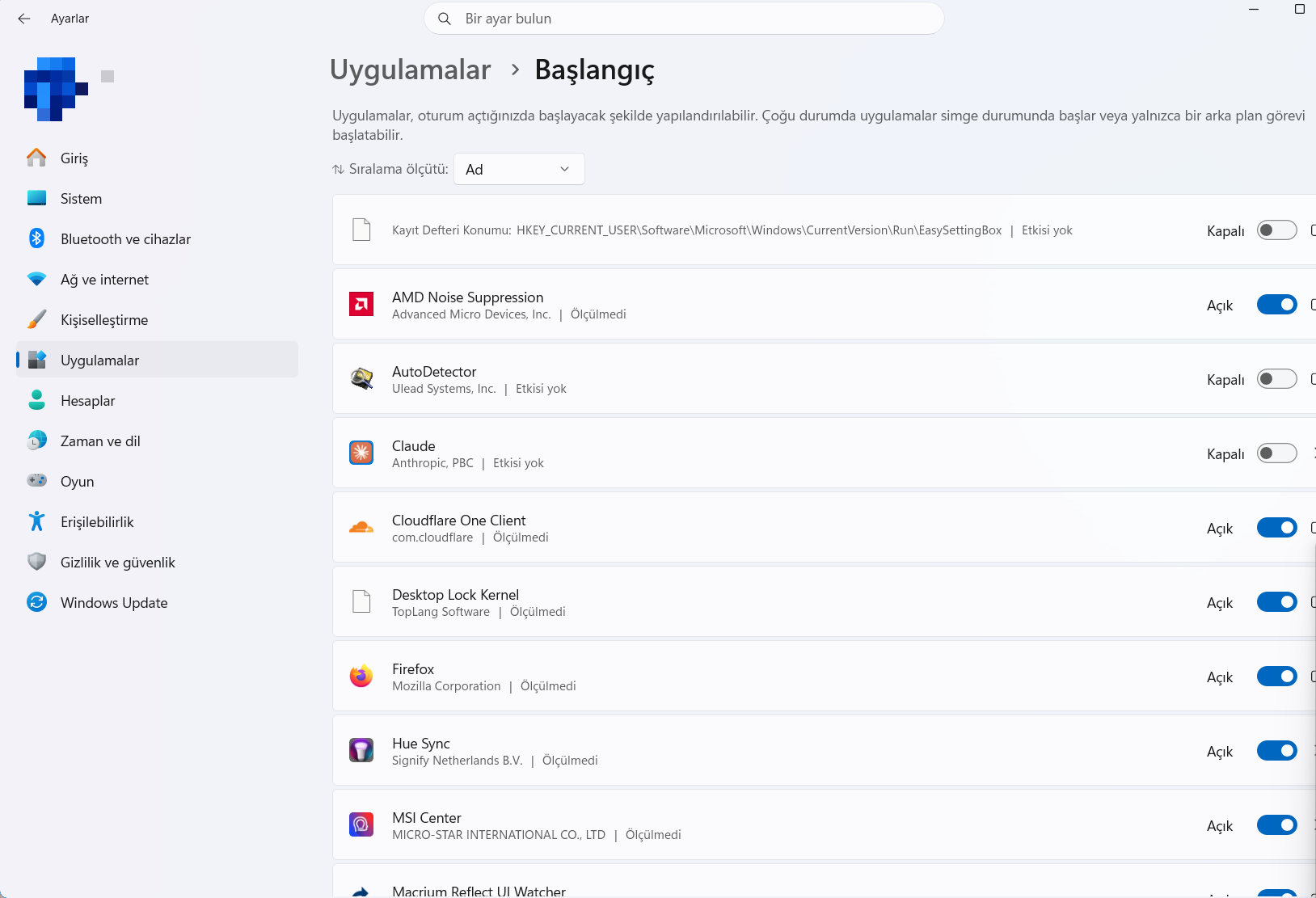Open Bluetooth ve cihazlar settings

coord(157,238)
